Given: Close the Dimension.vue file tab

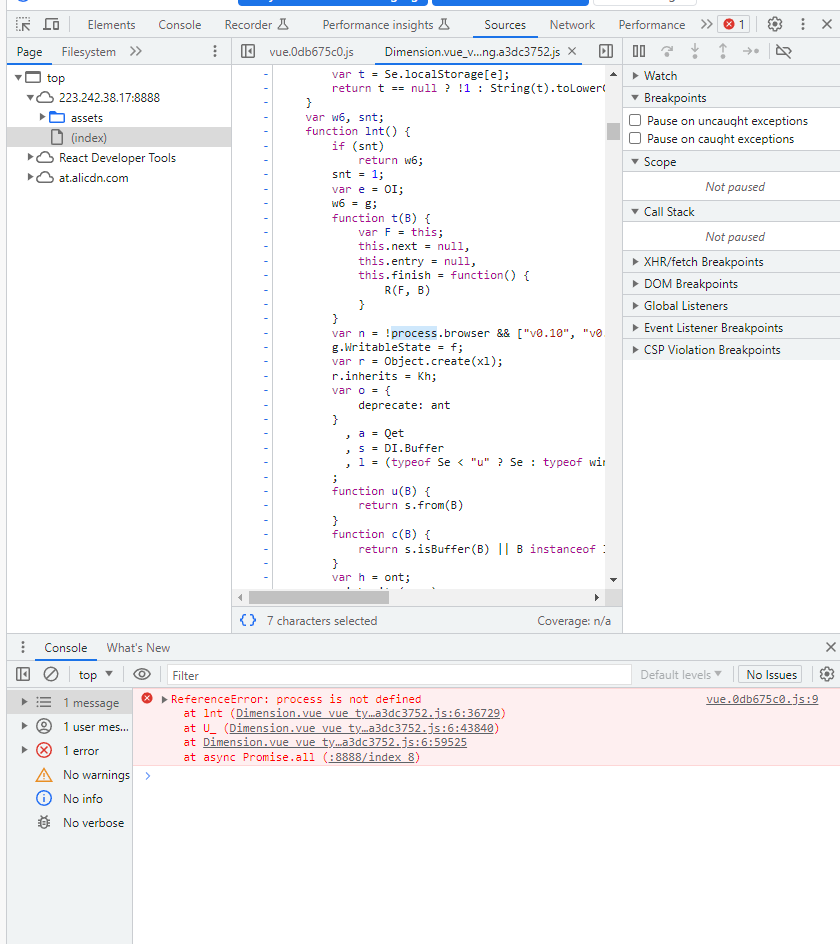Looking at the screenshot, I should coord(572,51).
